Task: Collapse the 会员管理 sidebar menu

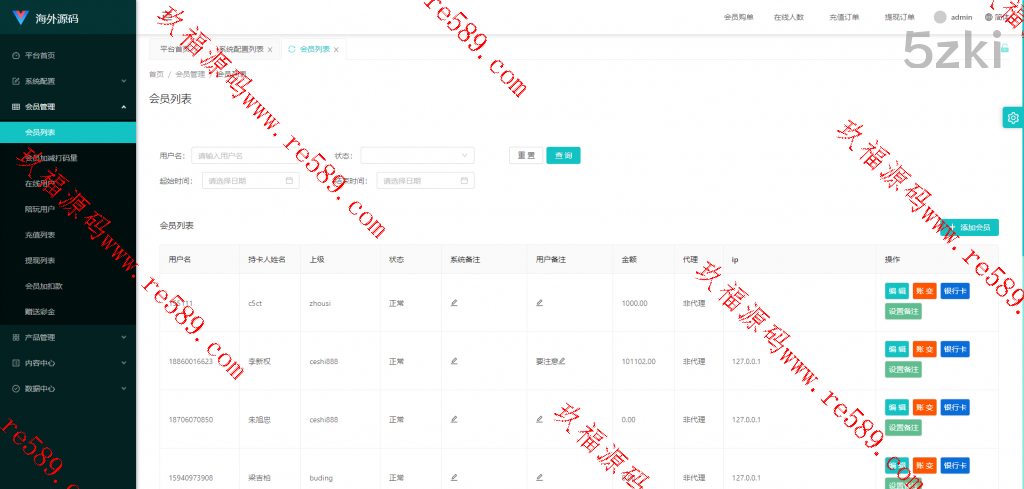Action: pyautogui.click(x=67, y=106)
